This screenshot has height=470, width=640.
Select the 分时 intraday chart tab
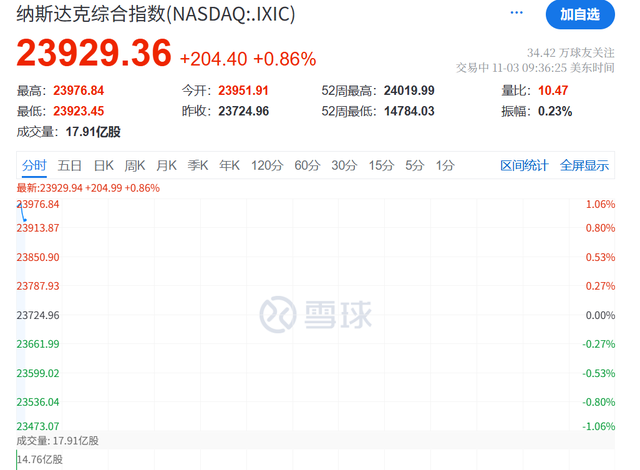(34, 165)
